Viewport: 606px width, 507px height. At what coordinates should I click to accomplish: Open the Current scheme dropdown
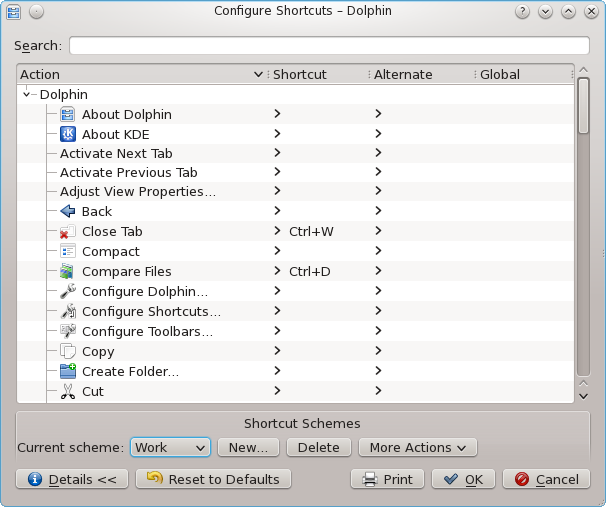[x=170, y=447]
